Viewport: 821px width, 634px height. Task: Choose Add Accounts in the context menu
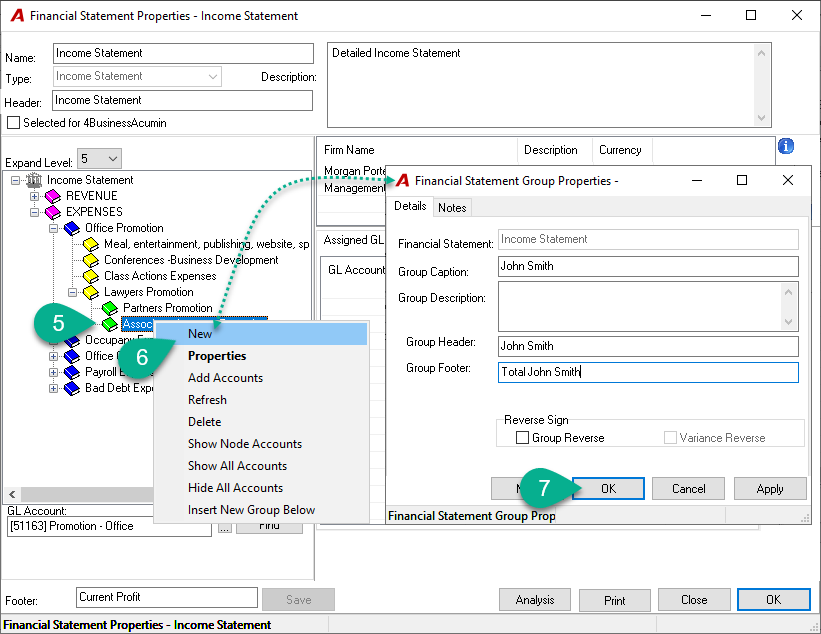[x=261, y=378]
